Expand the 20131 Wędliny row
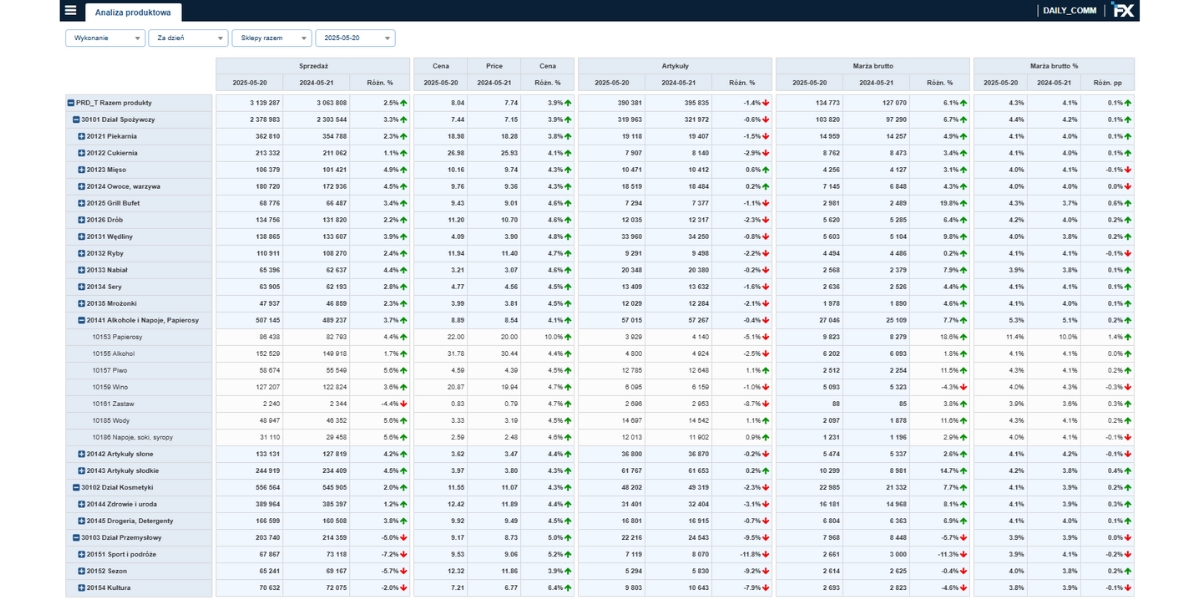The image size is (1200, 600). click(82, 236)
